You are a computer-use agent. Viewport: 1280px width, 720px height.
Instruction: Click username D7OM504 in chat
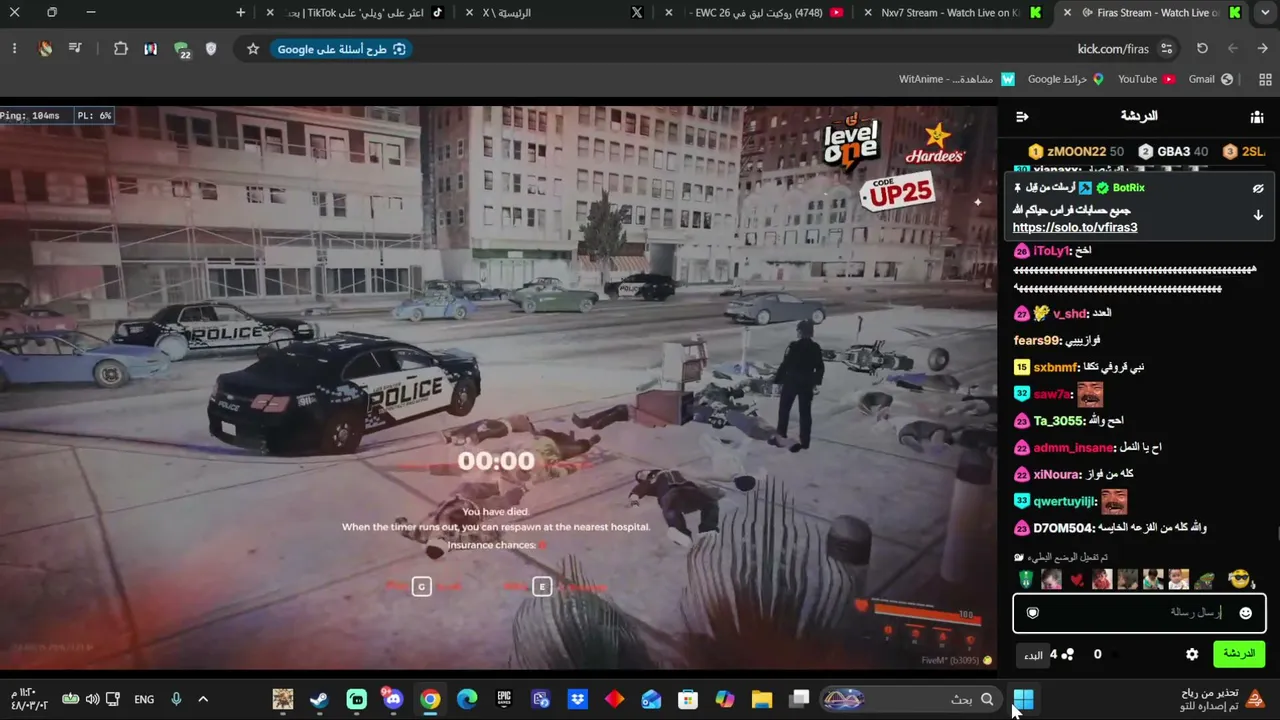click(x=1064, y=528)
